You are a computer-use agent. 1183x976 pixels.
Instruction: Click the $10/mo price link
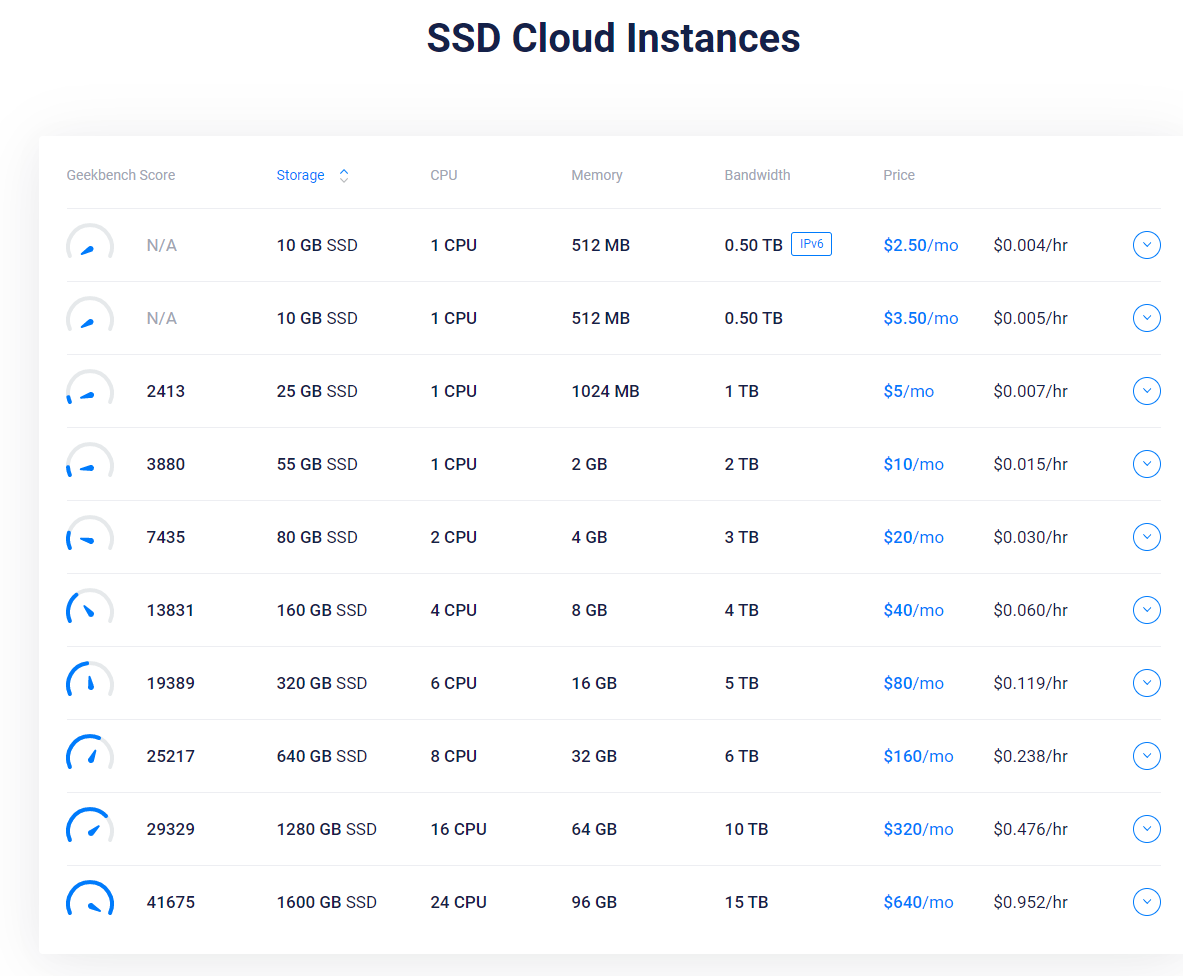[x=913, y=464]
